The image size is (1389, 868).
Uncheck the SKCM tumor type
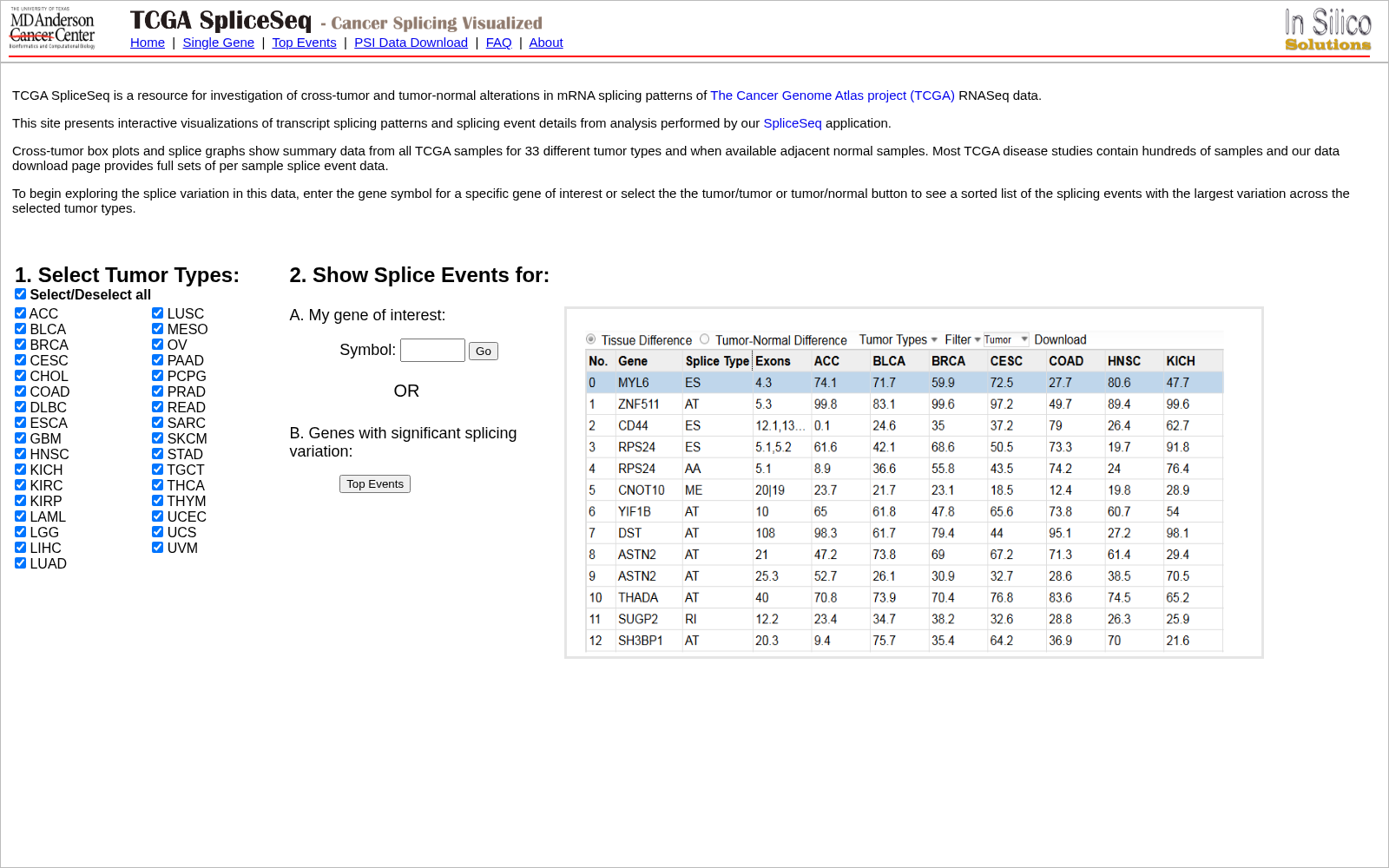[x=157, y=438]
